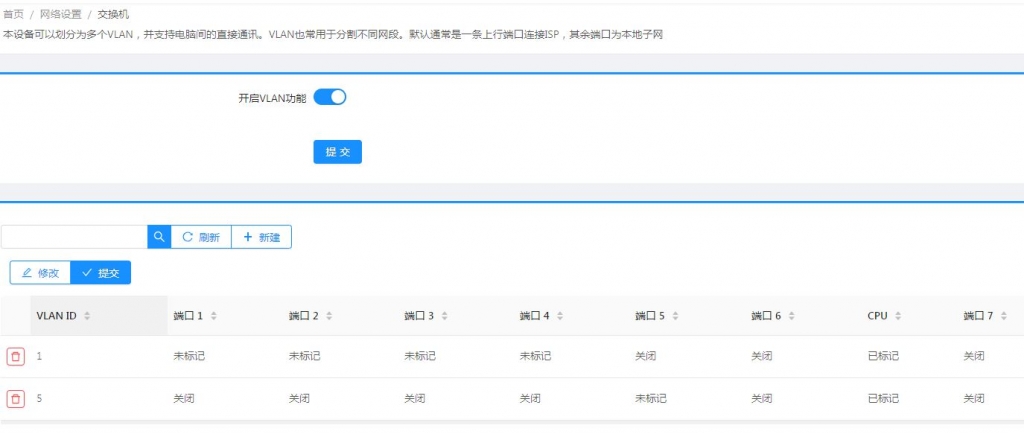This screenshot has height=434, width=1024.
Task: Select 端口 1 未标记 cell in VLAN 1 row
Action: coord(189,356)
